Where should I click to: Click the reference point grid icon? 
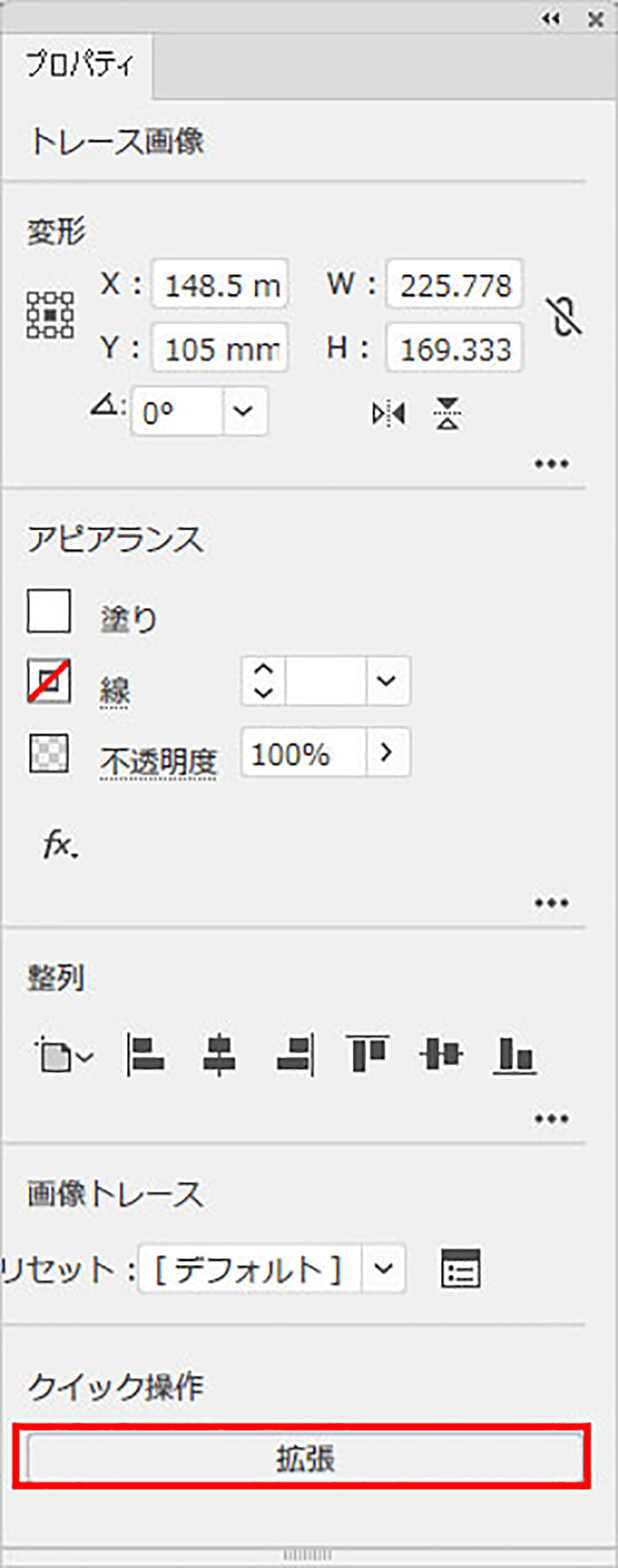click(x=50, y=315)
